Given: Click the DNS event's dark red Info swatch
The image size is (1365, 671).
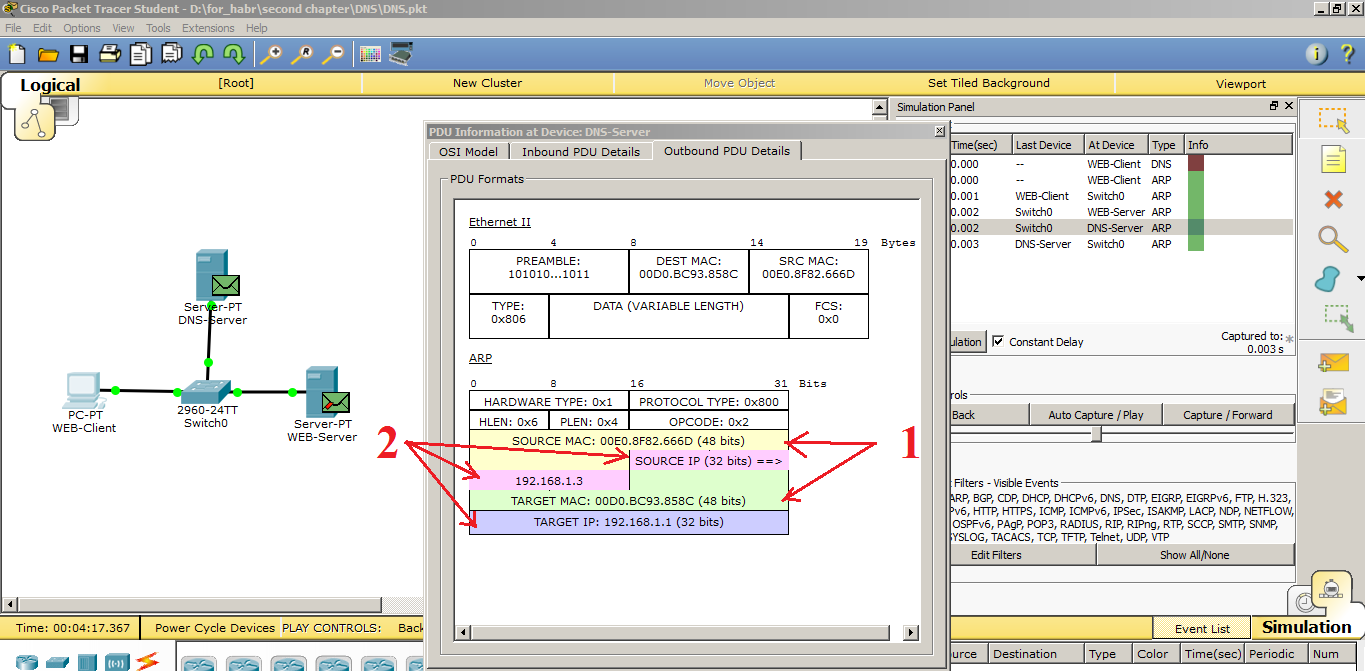Looking at the screenshot, I should click(x=1195, y=163).
